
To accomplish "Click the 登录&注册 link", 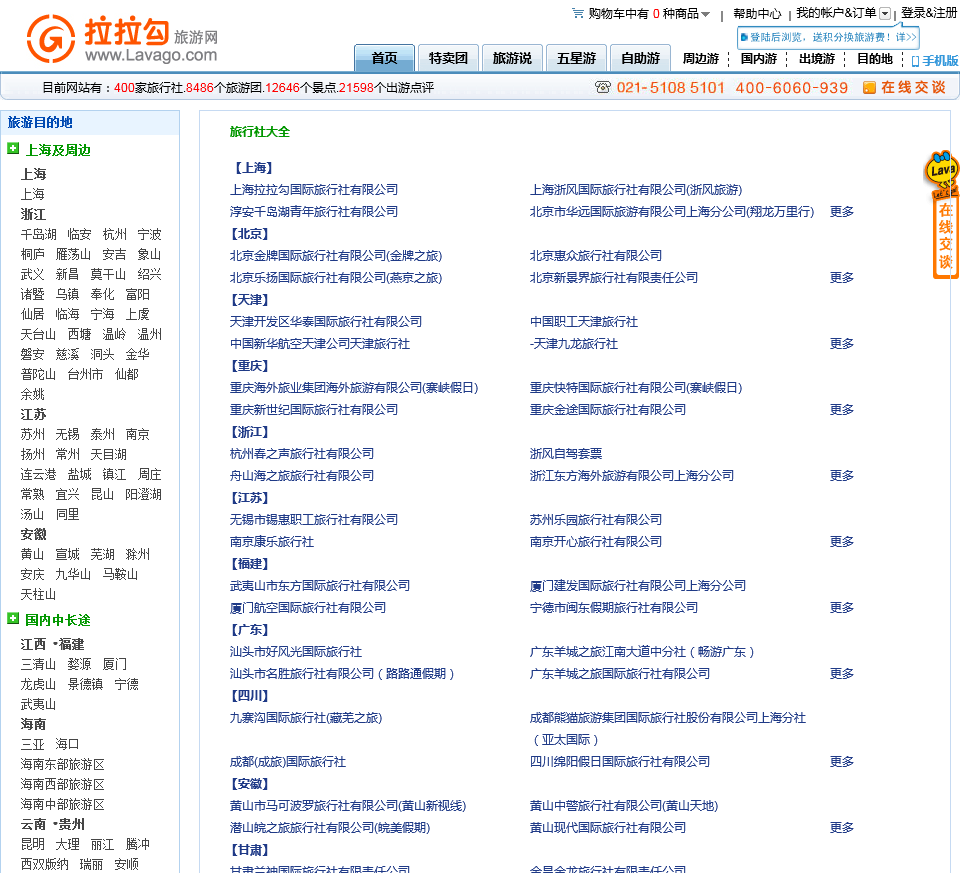I will point(929,13).
